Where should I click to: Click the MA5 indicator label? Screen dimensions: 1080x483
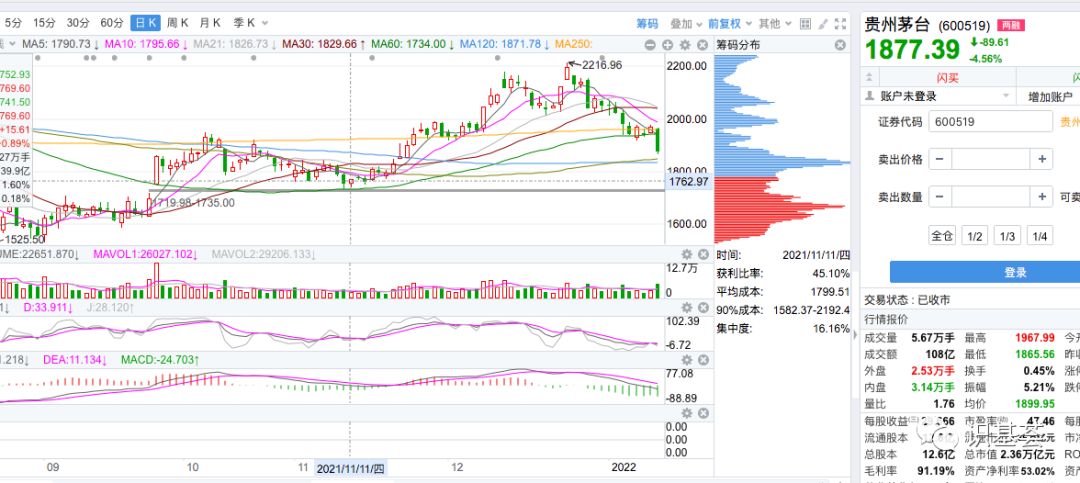coord(60,43)
